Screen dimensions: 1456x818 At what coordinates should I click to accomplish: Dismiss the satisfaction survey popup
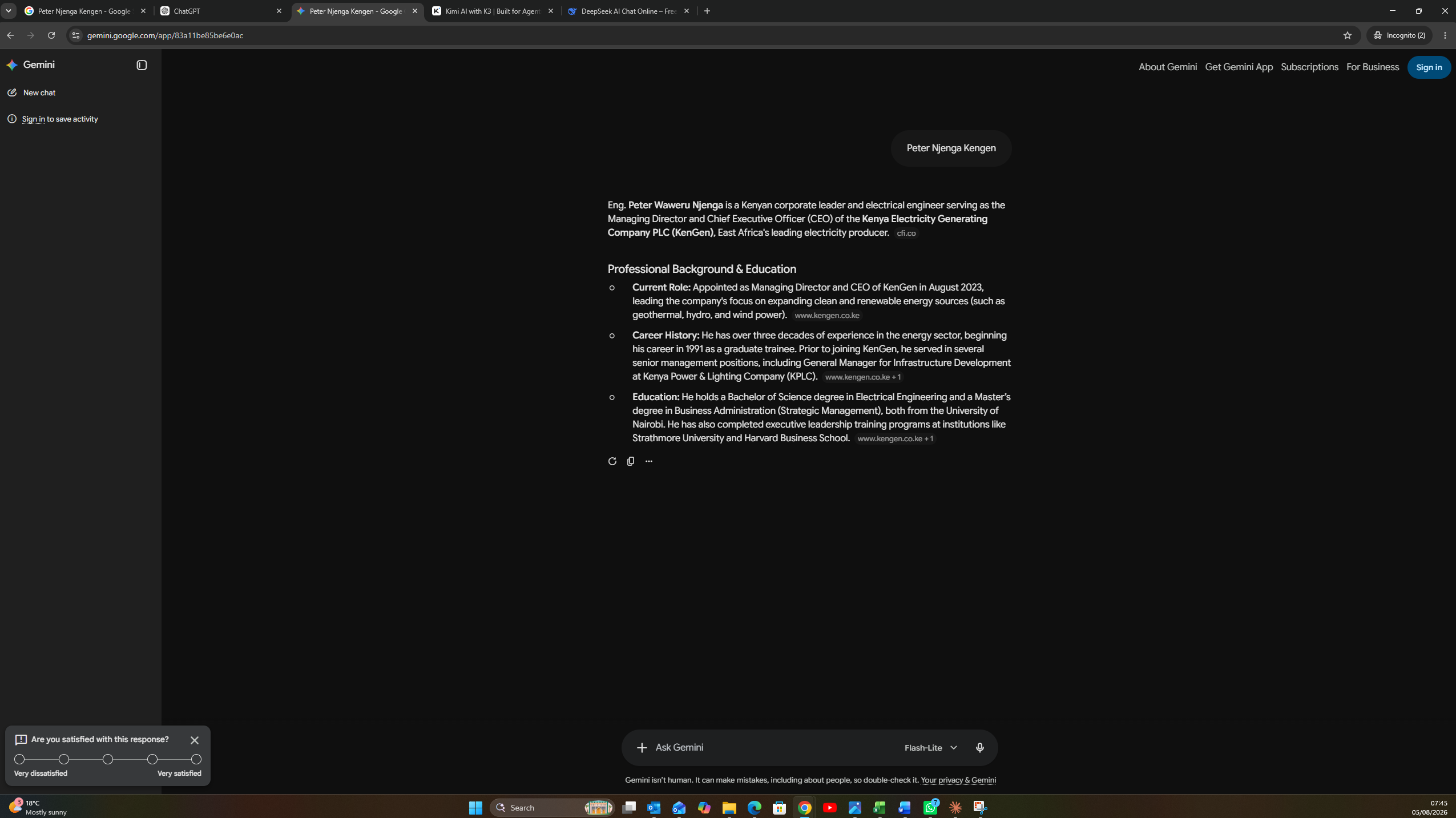tap(195, 740)
